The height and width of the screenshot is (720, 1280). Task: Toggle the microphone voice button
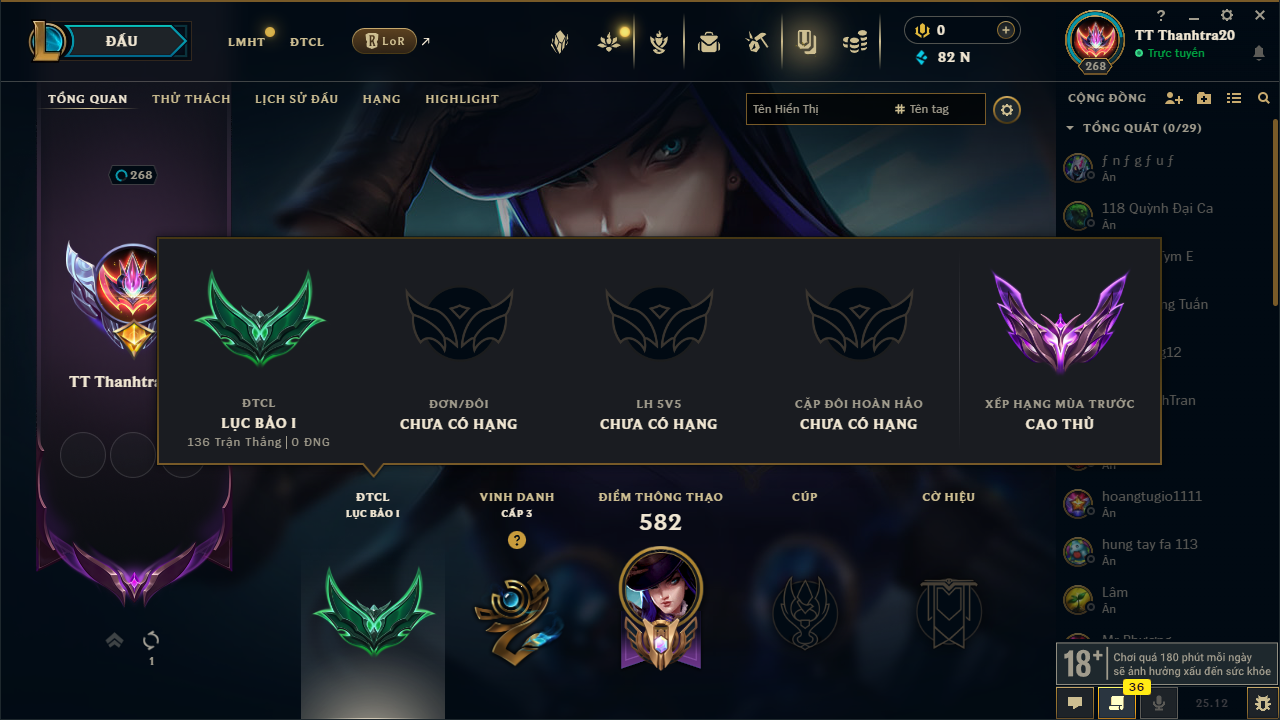[x=1159, y=703]
